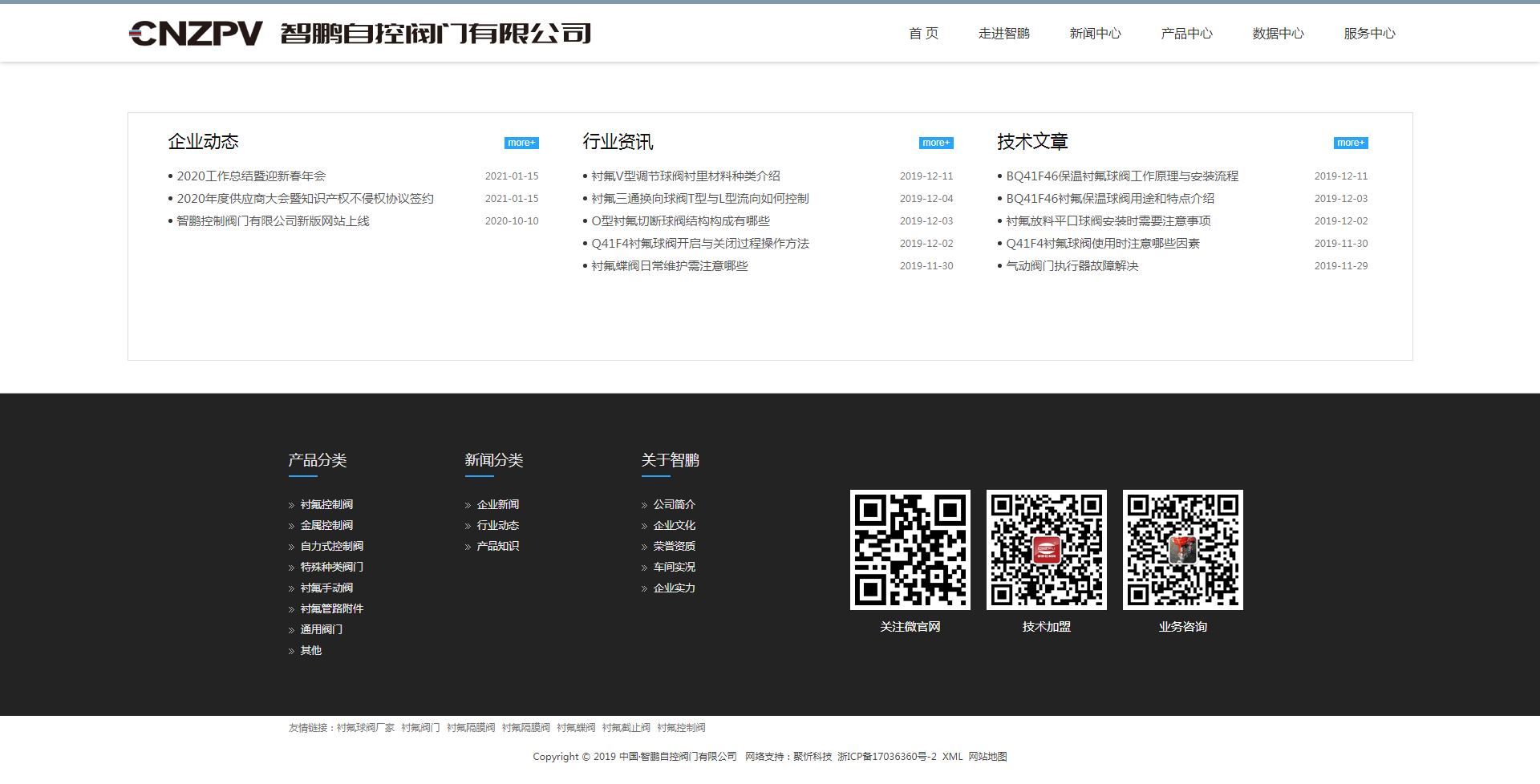Open article 2020工作总结暨迎新春年会
The width and height of the screenshot is (1540, 784).
[x=251, y=176]
